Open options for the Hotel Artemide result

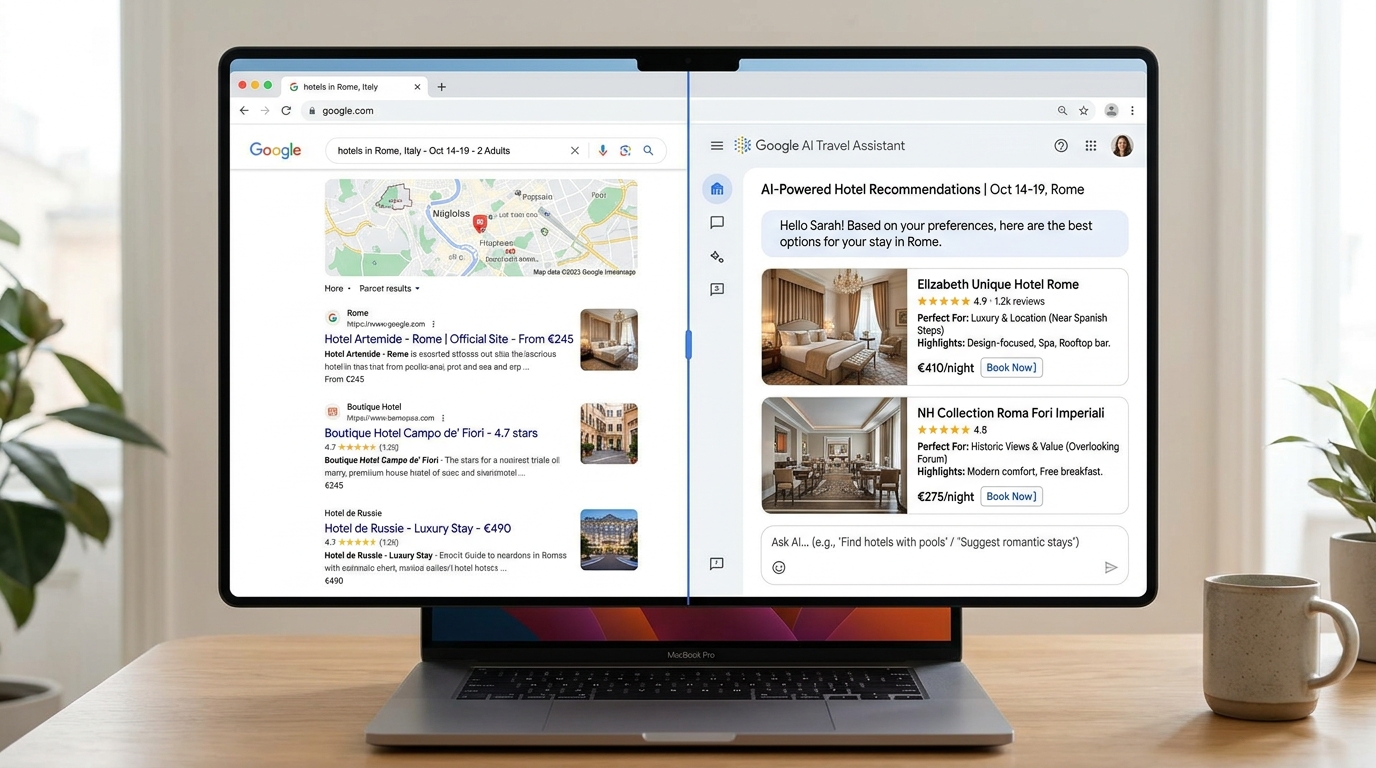(433, 324)
